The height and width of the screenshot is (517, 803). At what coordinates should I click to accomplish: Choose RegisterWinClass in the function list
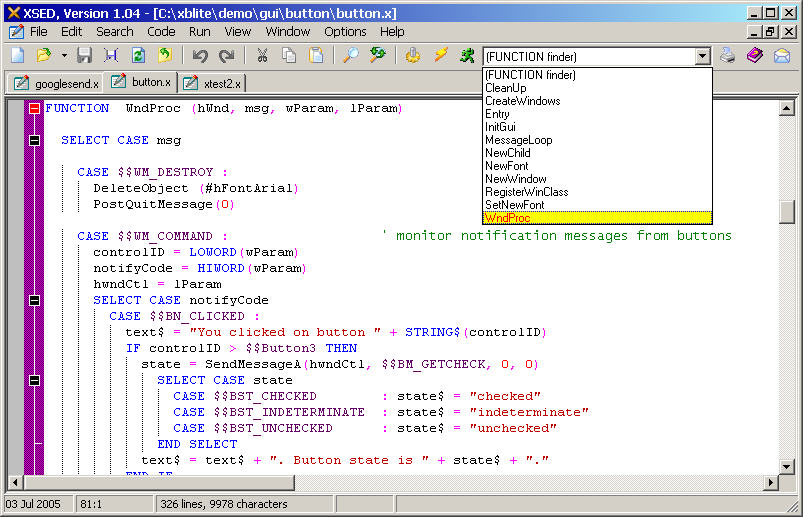[x=597, y=192]
